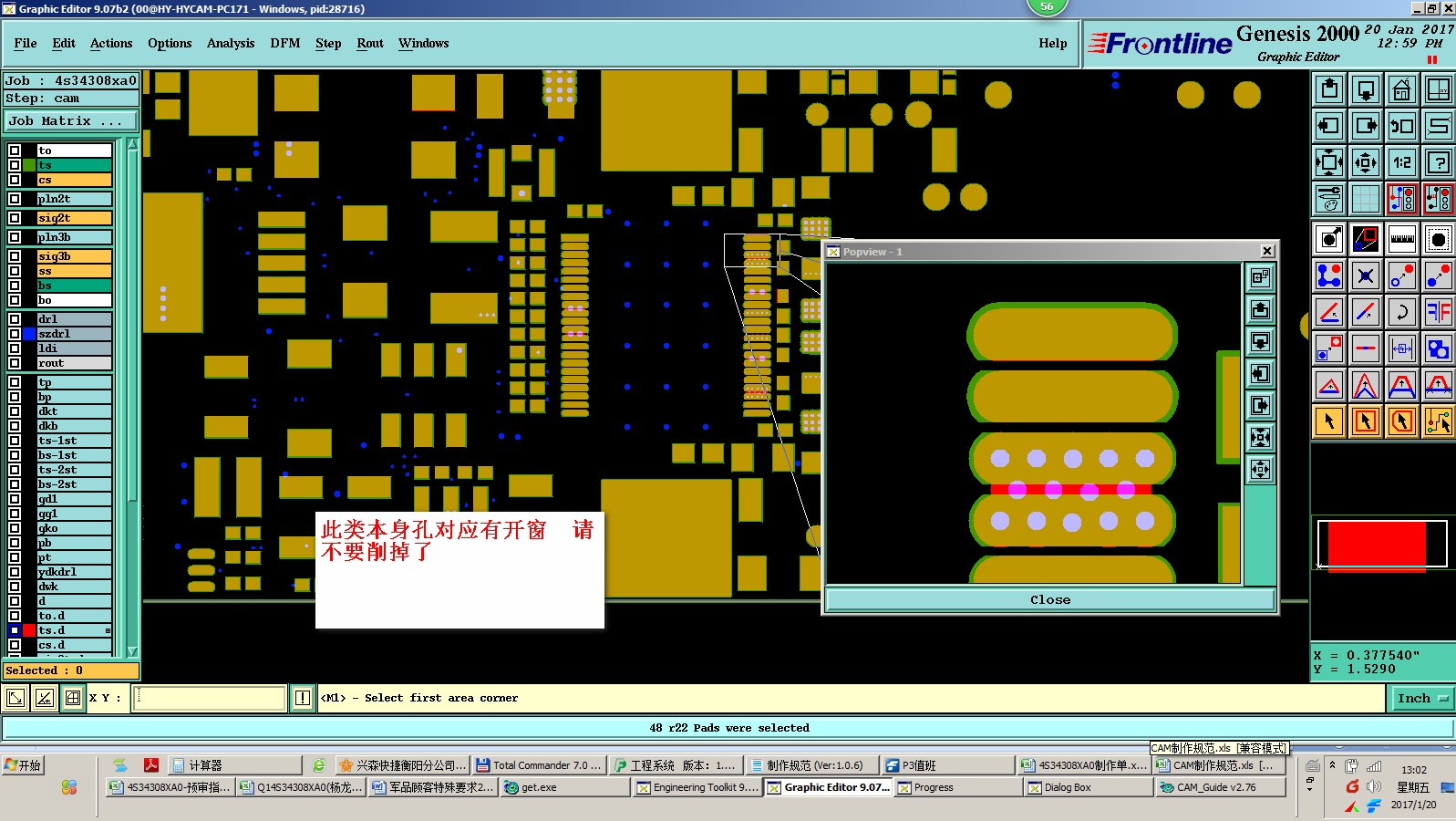Select the net selection arrow tool
The image size is (1456, 821).
pos(1439,421)
